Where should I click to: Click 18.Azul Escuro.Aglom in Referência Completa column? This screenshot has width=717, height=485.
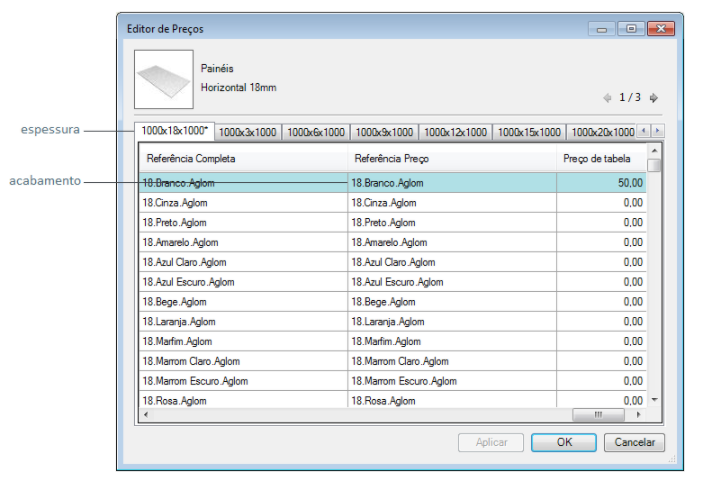tap(243, 282)
